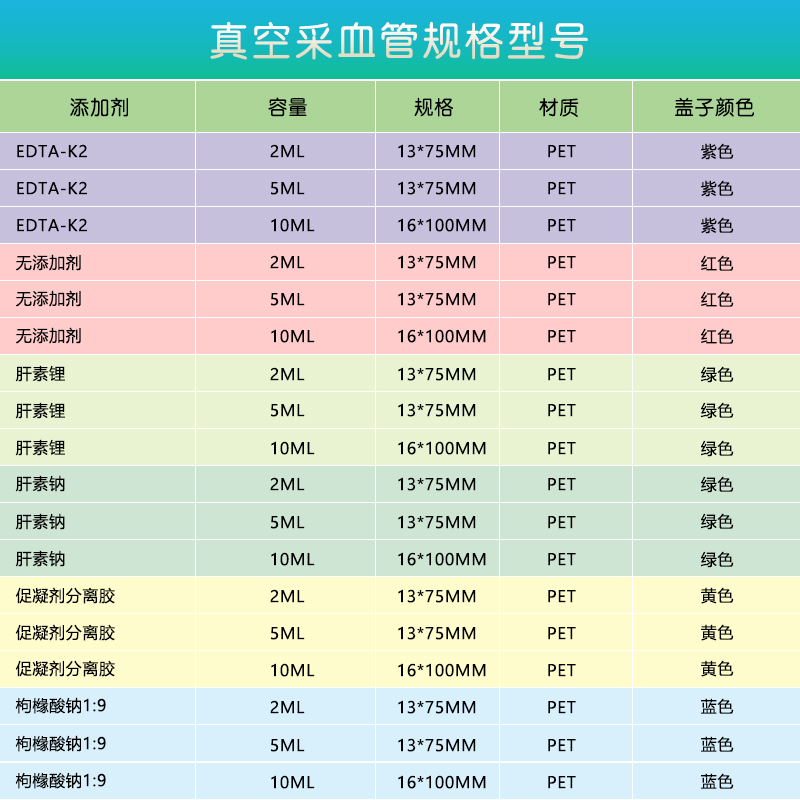Select 促凝剂分离胶 in the 2ML row

click(65, 596)
